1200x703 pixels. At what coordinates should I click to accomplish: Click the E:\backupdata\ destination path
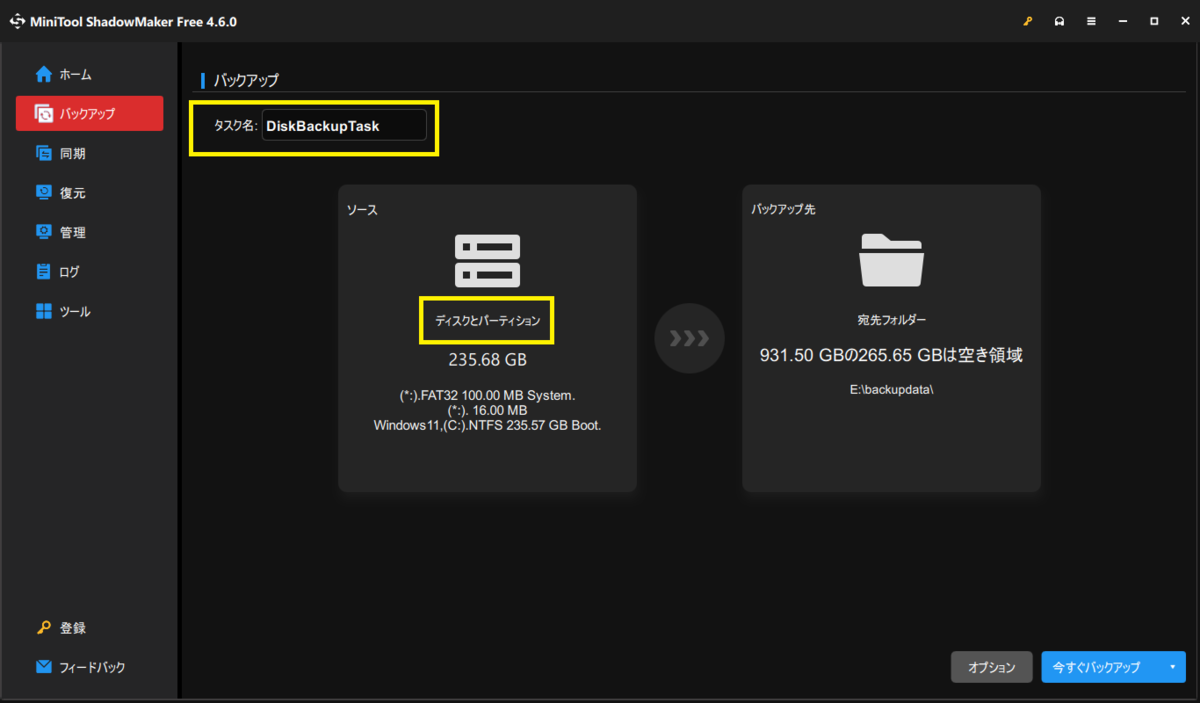click(891, 390)
